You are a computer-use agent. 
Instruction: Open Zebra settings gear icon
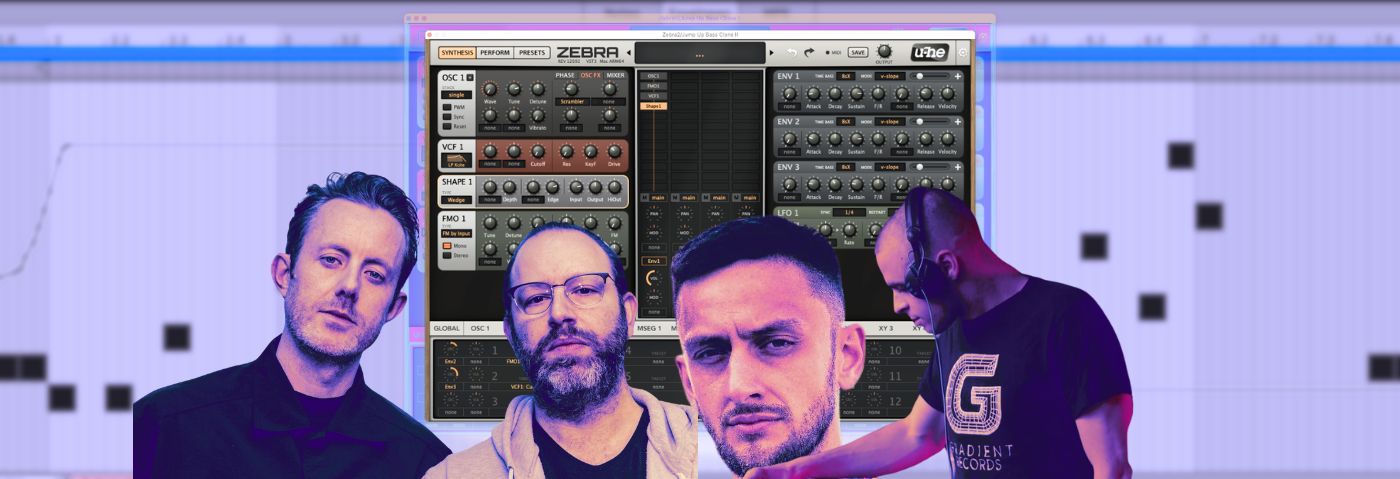pyautogui.click(x=963, y=52)
